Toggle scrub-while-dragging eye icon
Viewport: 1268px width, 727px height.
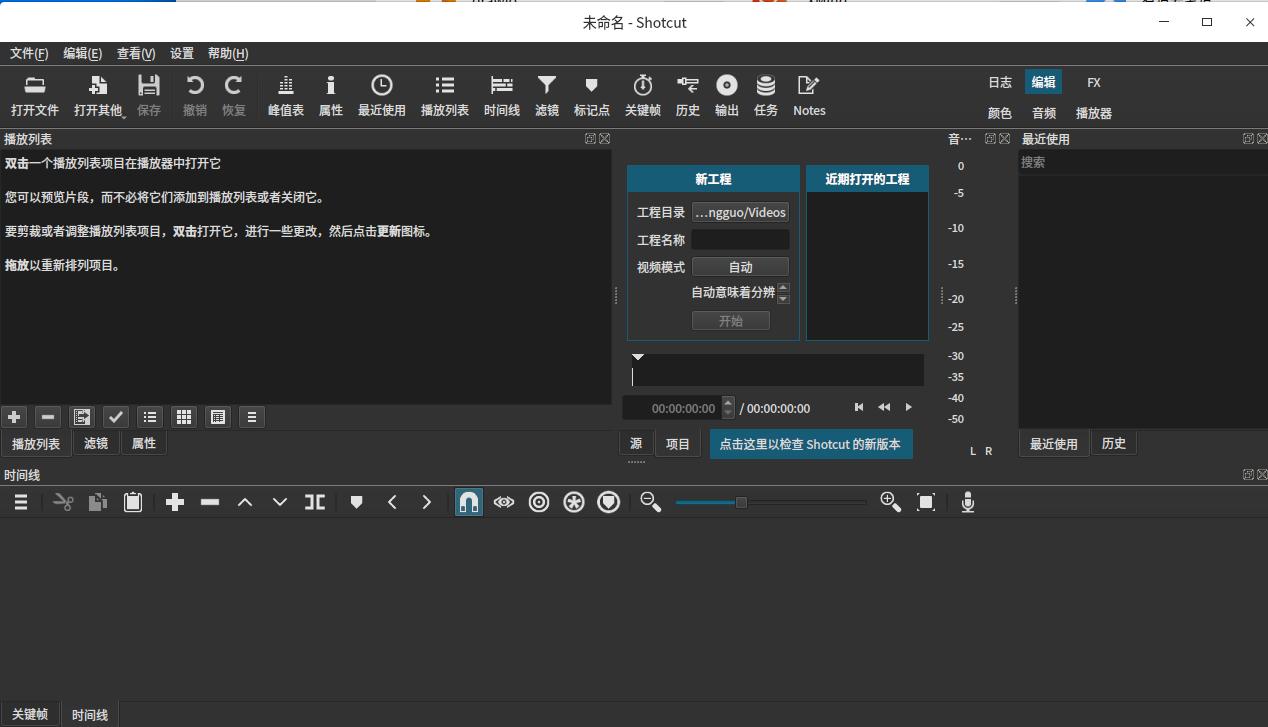(x=504, y=501)
